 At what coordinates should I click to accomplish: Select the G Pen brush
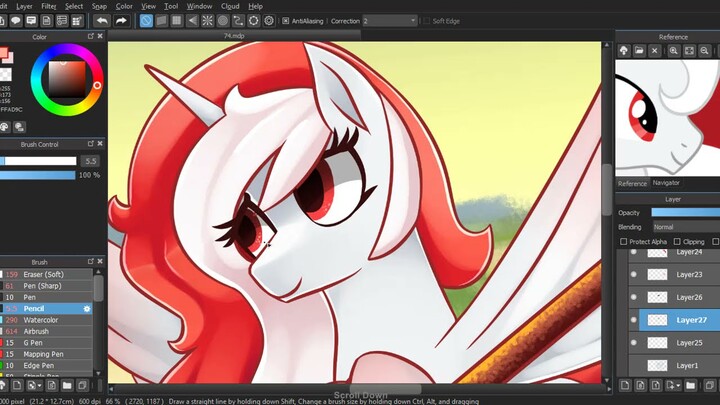(46, 343)
